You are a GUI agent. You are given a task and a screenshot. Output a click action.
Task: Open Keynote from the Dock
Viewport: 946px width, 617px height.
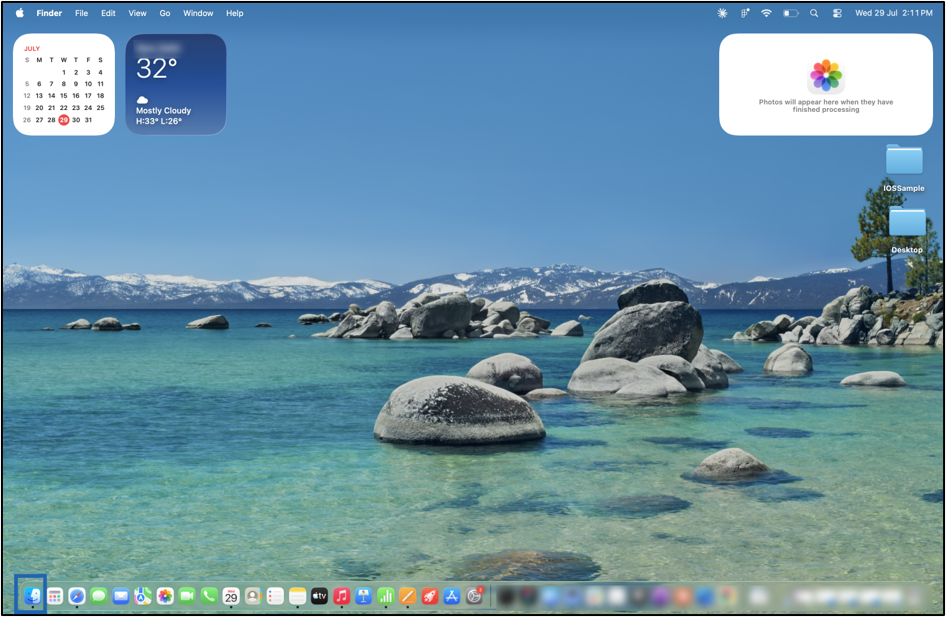click(x=363, y=596)
